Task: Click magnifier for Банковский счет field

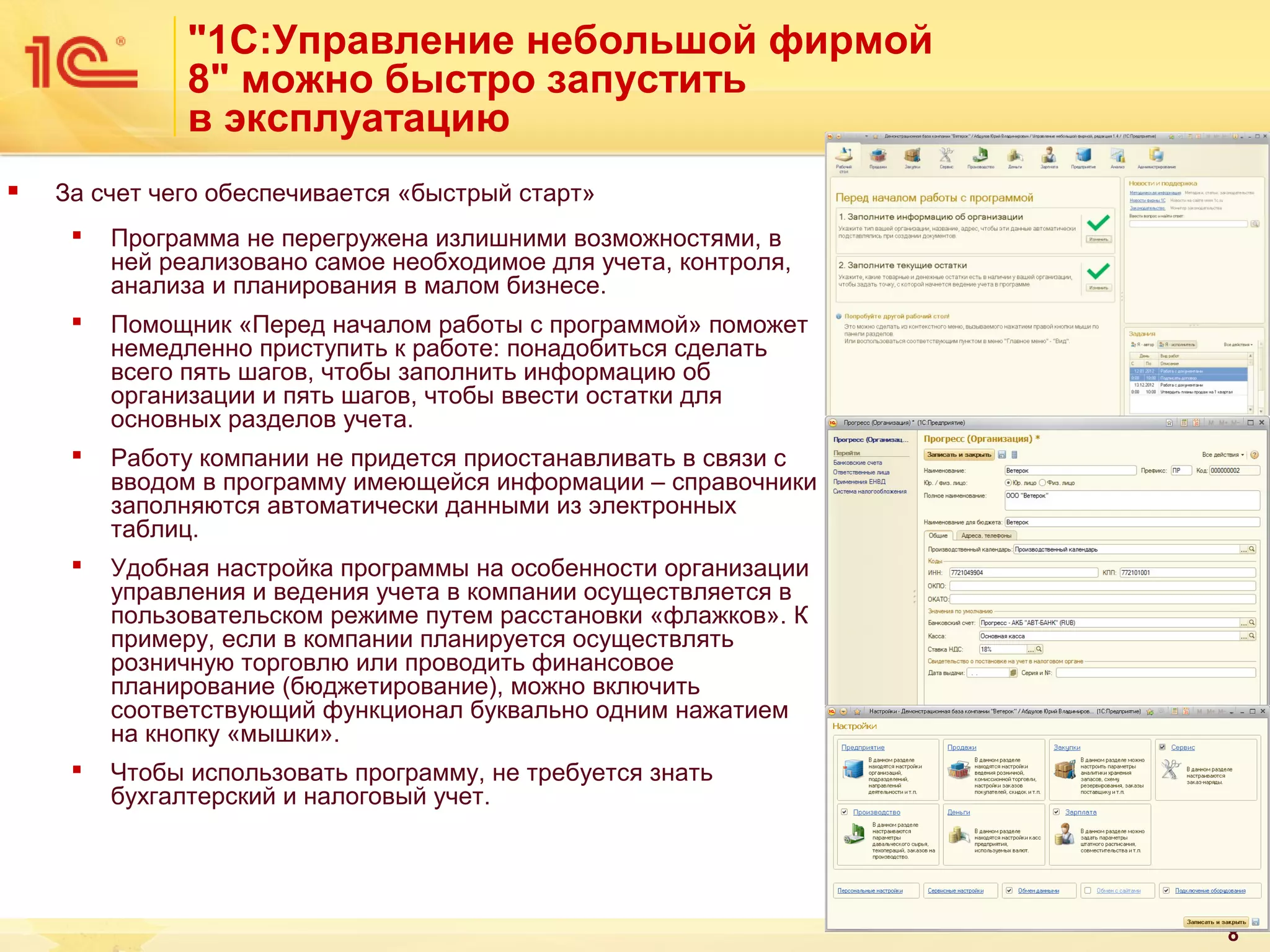Action: click(x=1252, y=622)
